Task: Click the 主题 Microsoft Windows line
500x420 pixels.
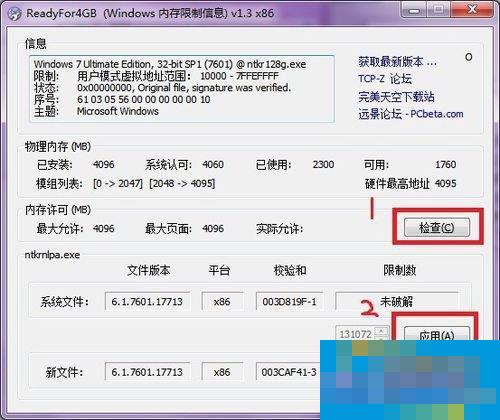Action: click(x=96, y=111)
